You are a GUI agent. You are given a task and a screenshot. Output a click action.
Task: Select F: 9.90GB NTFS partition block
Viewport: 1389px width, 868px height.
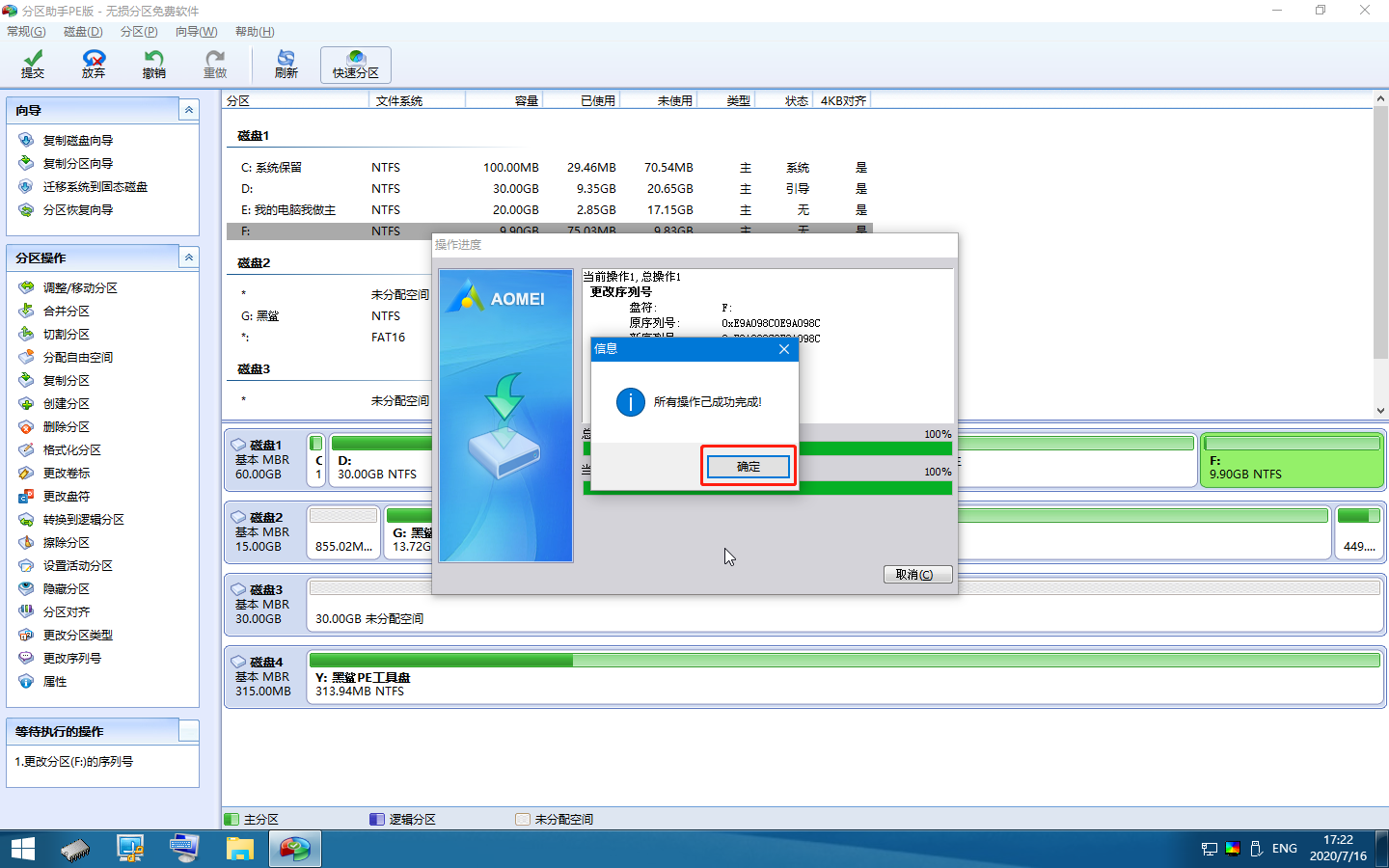coord(1291,460)
